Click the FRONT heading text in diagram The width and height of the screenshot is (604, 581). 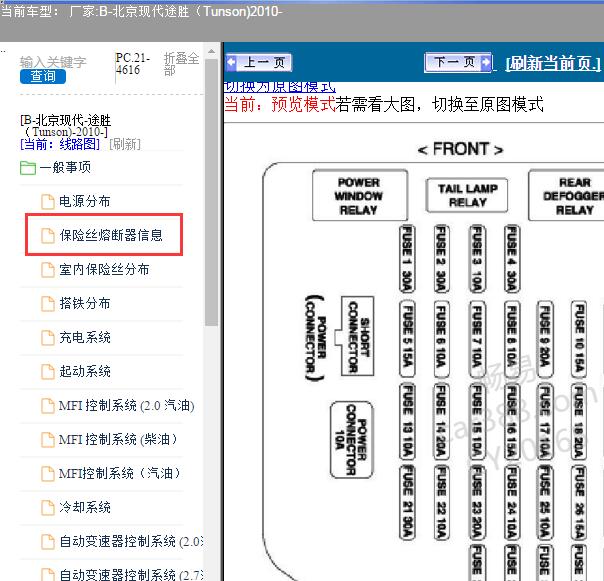click(461, 149)
